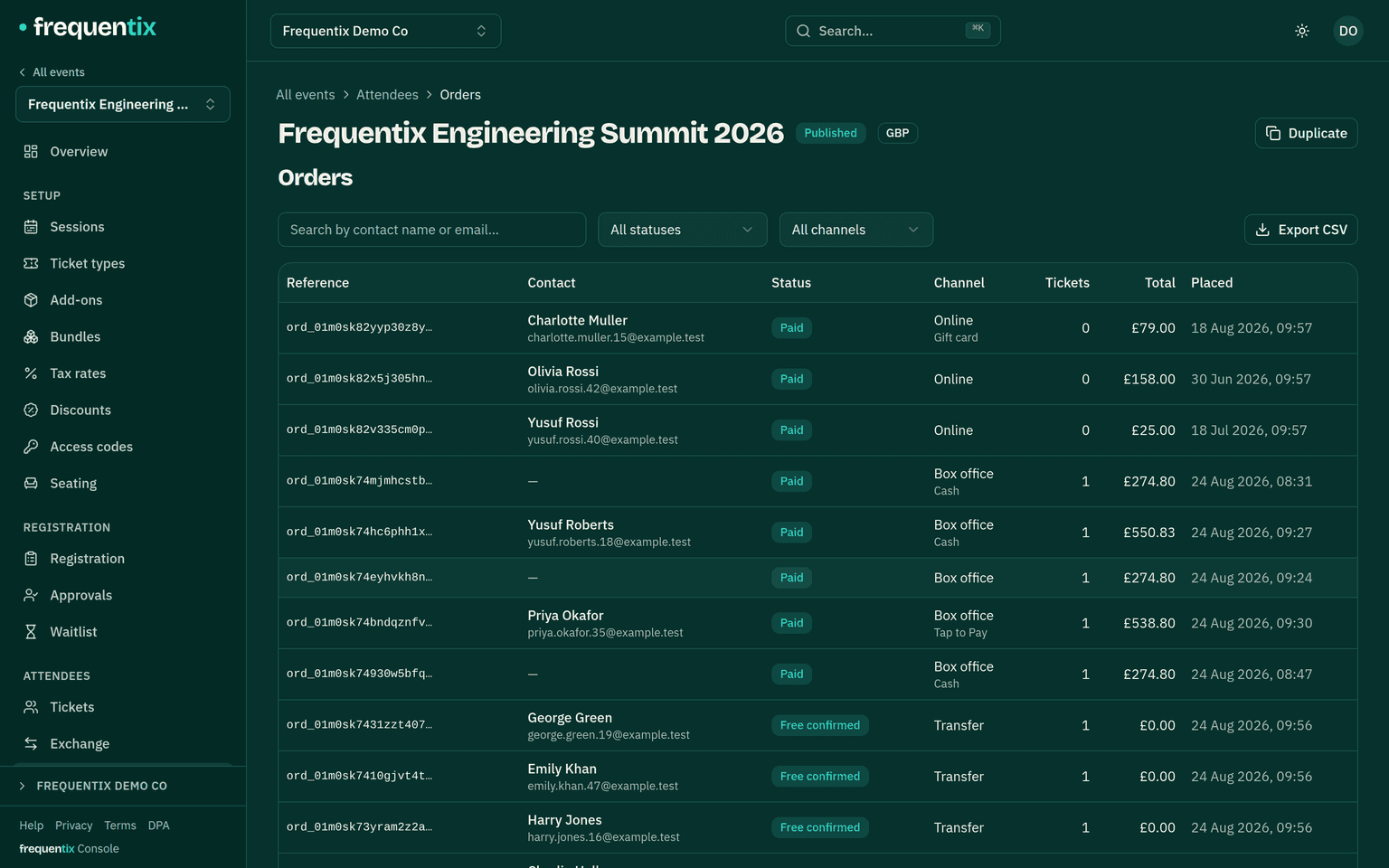Click Charlotte Muller's Paid badge
The image size is (1389, 868).
click(x=791, y=328)
